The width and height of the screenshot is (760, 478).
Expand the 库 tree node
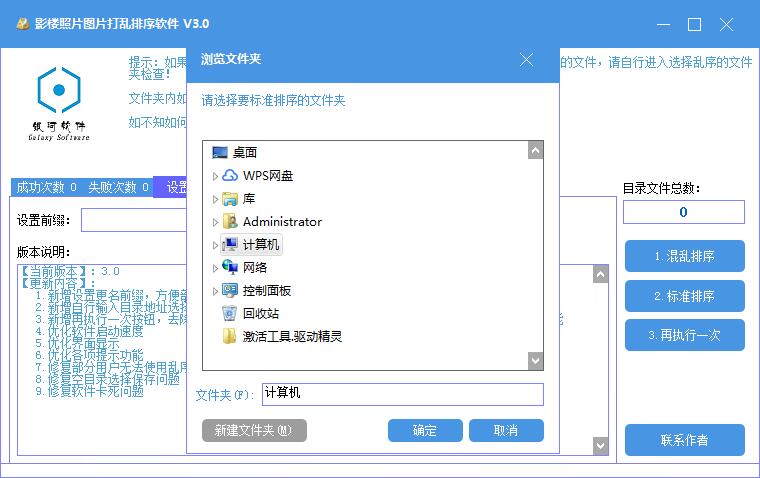215,199
